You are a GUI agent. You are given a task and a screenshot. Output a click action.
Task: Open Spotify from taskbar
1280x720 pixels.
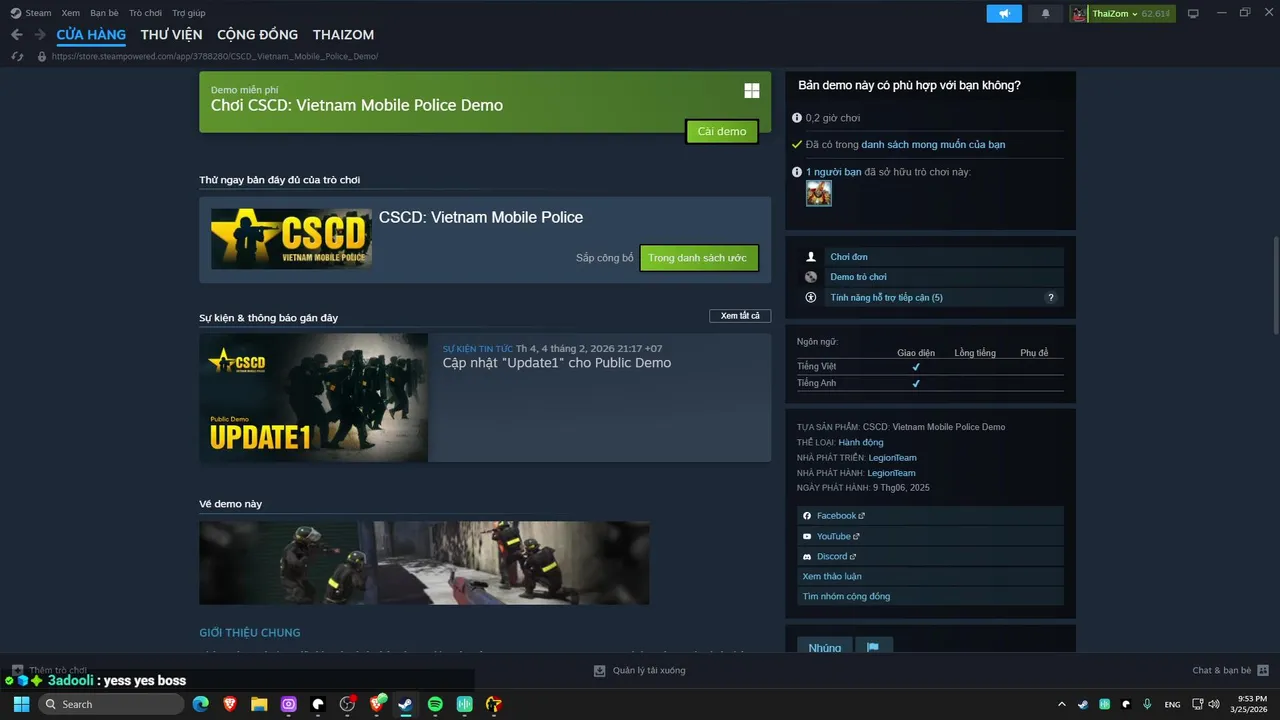[x=435, y=704]
